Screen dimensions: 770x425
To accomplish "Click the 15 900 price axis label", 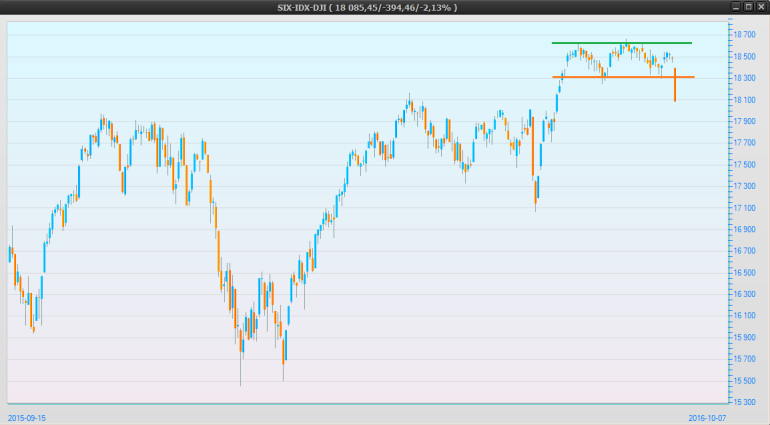I will pos(744,338).
